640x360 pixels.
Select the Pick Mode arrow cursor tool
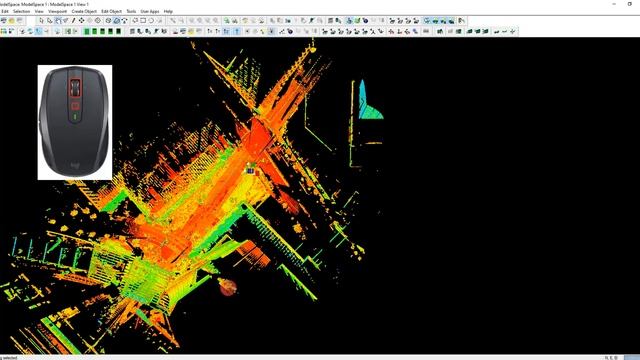41,20
